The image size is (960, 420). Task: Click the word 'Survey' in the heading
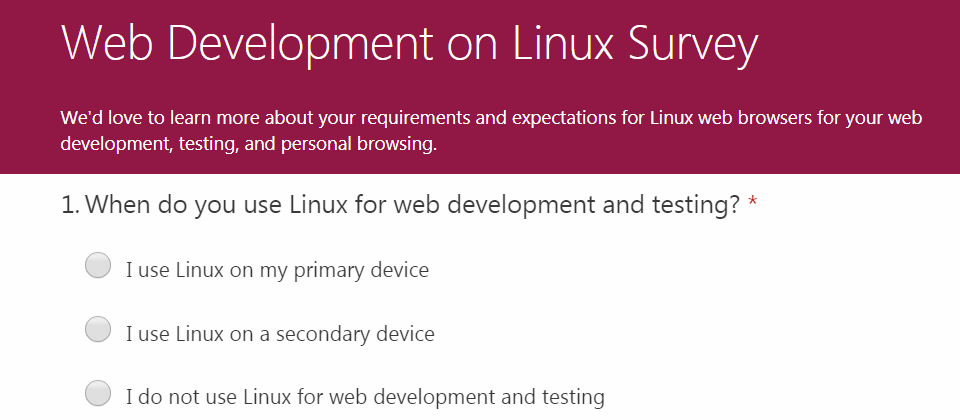pos(692,45)
